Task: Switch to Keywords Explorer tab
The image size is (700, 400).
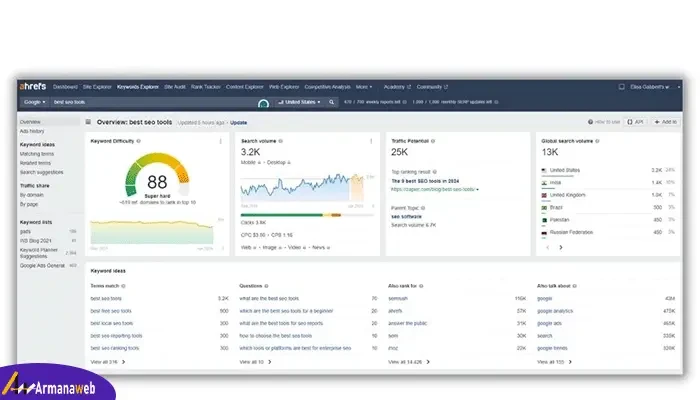Action: [138, 87]
